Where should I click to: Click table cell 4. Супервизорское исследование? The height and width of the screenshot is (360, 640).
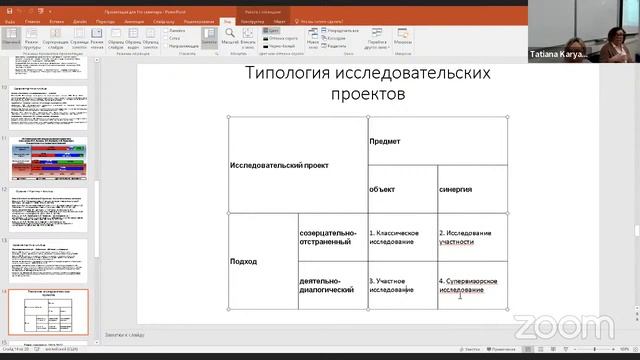coord(472,285)
